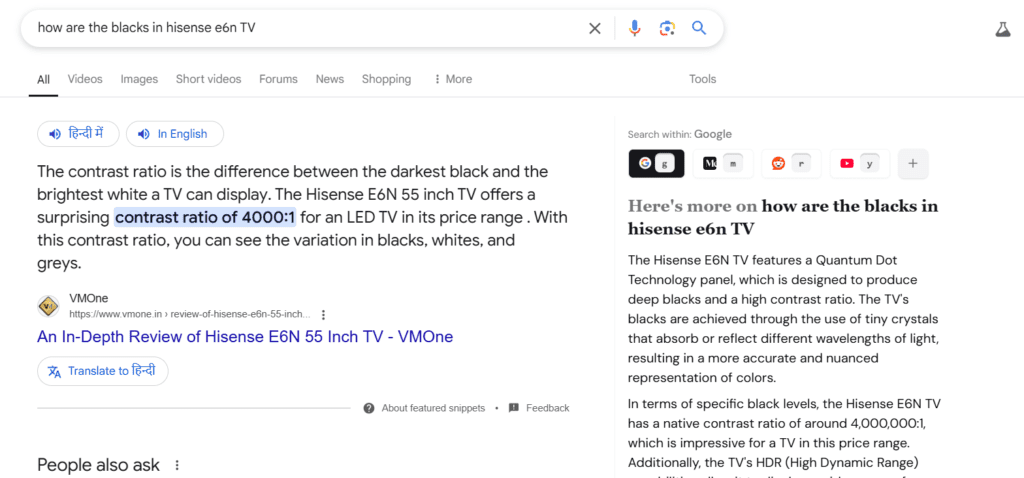
Task: Open Google Lens image search icon
Action: point(666,28)
